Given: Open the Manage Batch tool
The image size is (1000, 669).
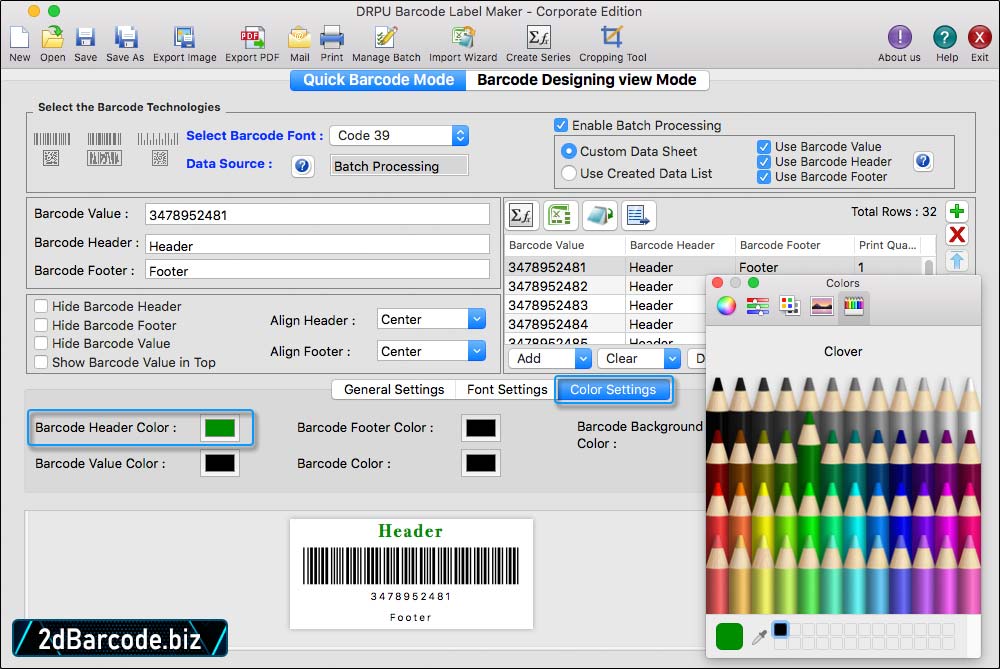Looking at the screenshot, I should (386, 43).
